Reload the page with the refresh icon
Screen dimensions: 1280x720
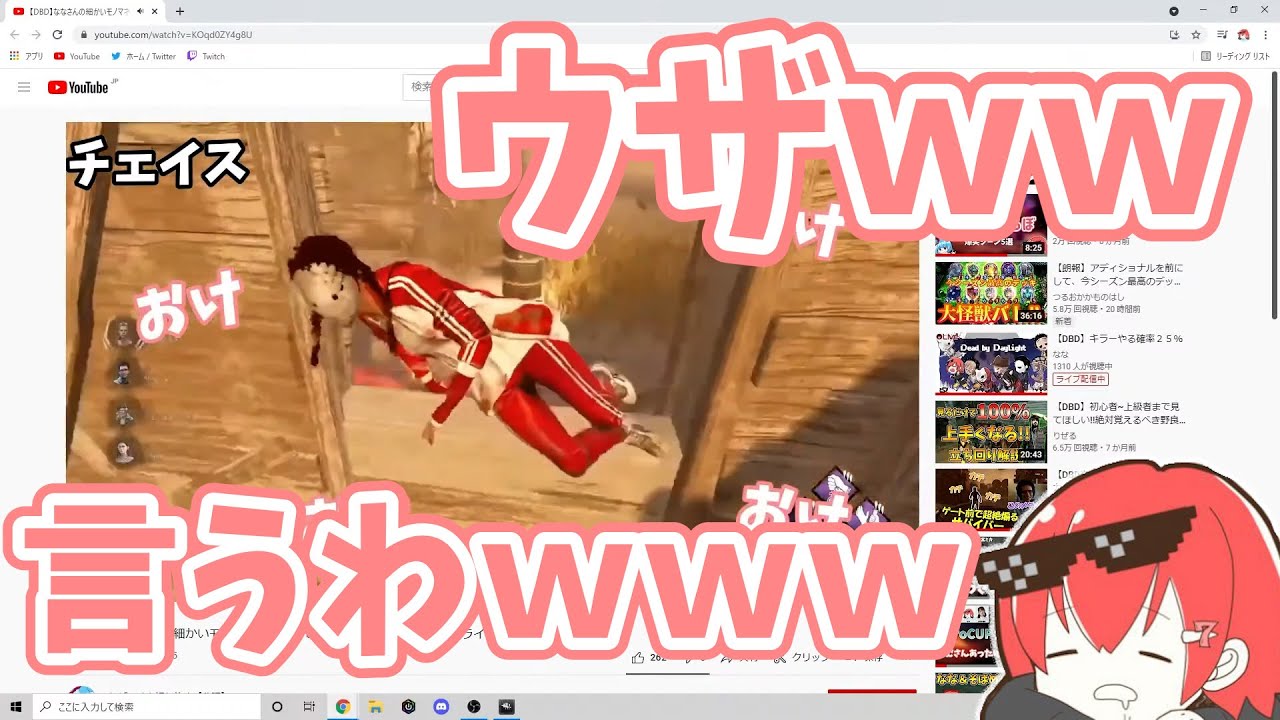pyautogui.click(x=57, y=34)
